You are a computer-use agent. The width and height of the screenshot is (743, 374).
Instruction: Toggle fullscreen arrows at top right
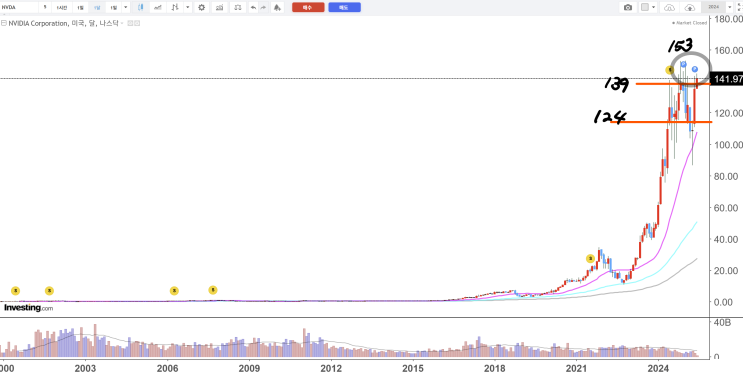(x=739, y=8)
